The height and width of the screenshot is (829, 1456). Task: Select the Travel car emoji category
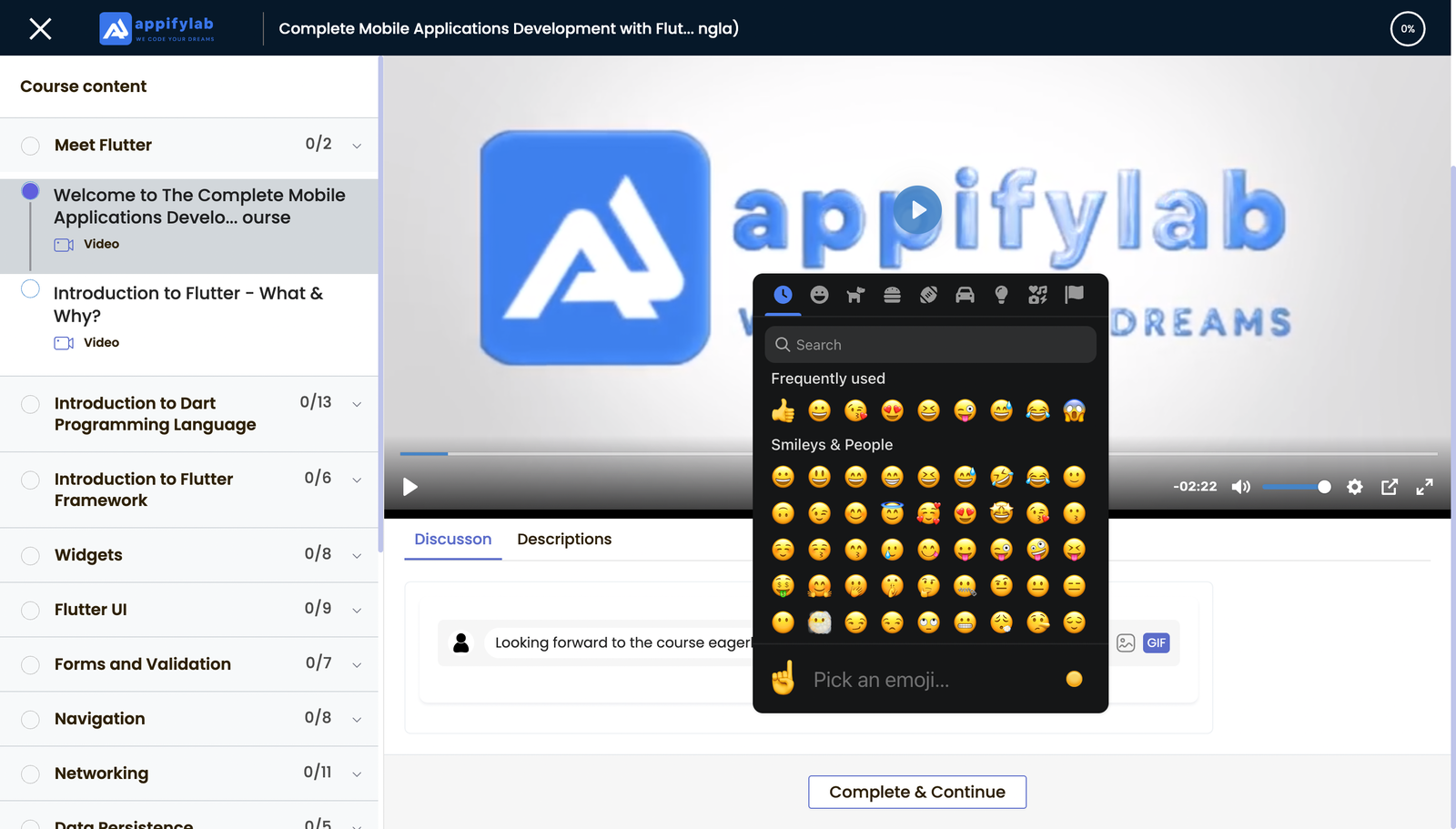click(965, 295)
